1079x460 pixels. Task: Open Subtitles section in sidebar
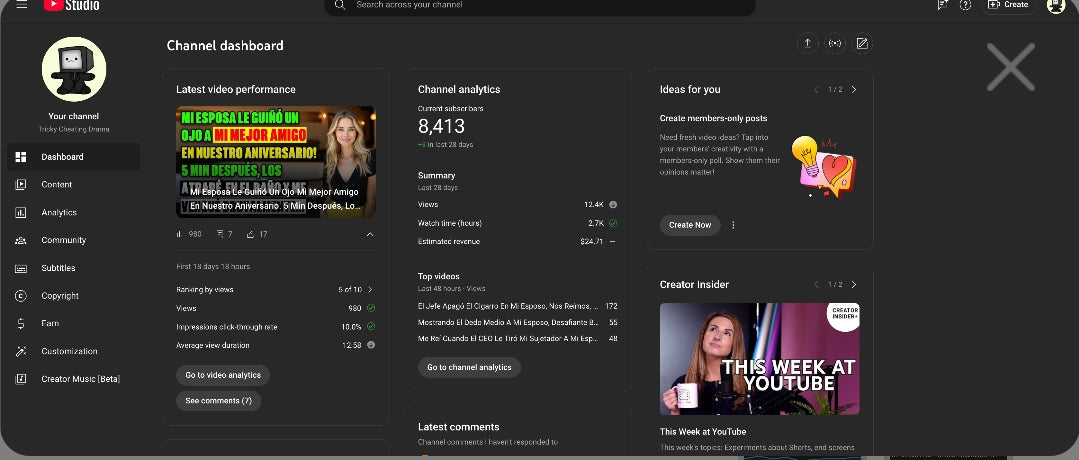(58, 268)
